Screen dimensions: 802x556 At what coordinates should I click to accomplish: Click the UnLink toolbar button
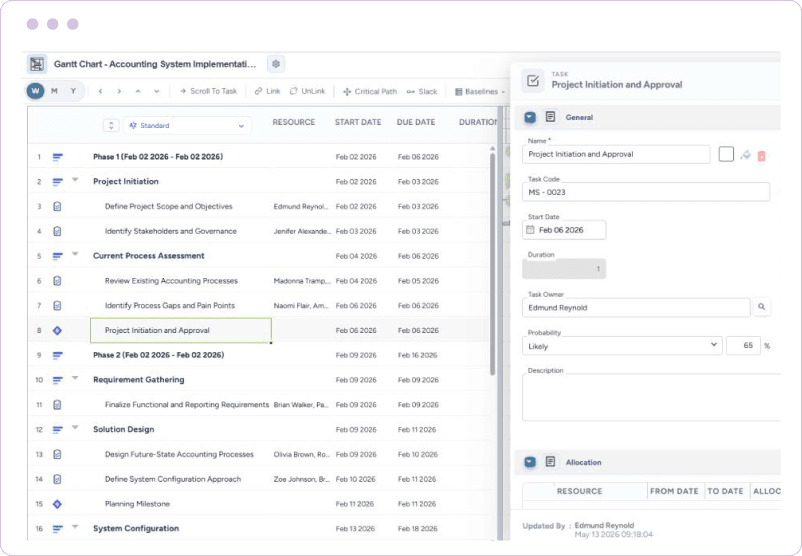pos(307,91)
